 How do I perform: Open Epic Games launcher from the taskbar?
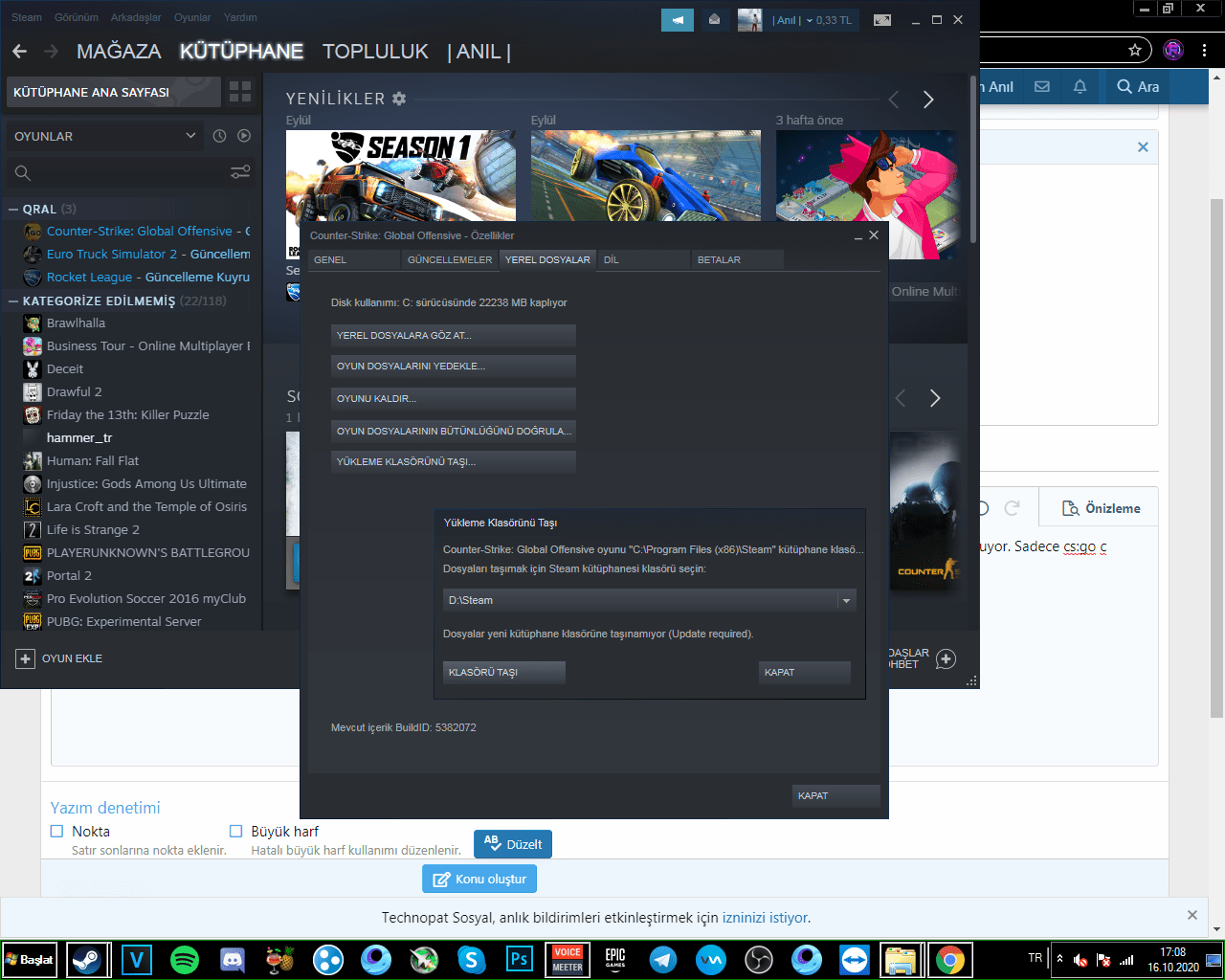[615, 959]
